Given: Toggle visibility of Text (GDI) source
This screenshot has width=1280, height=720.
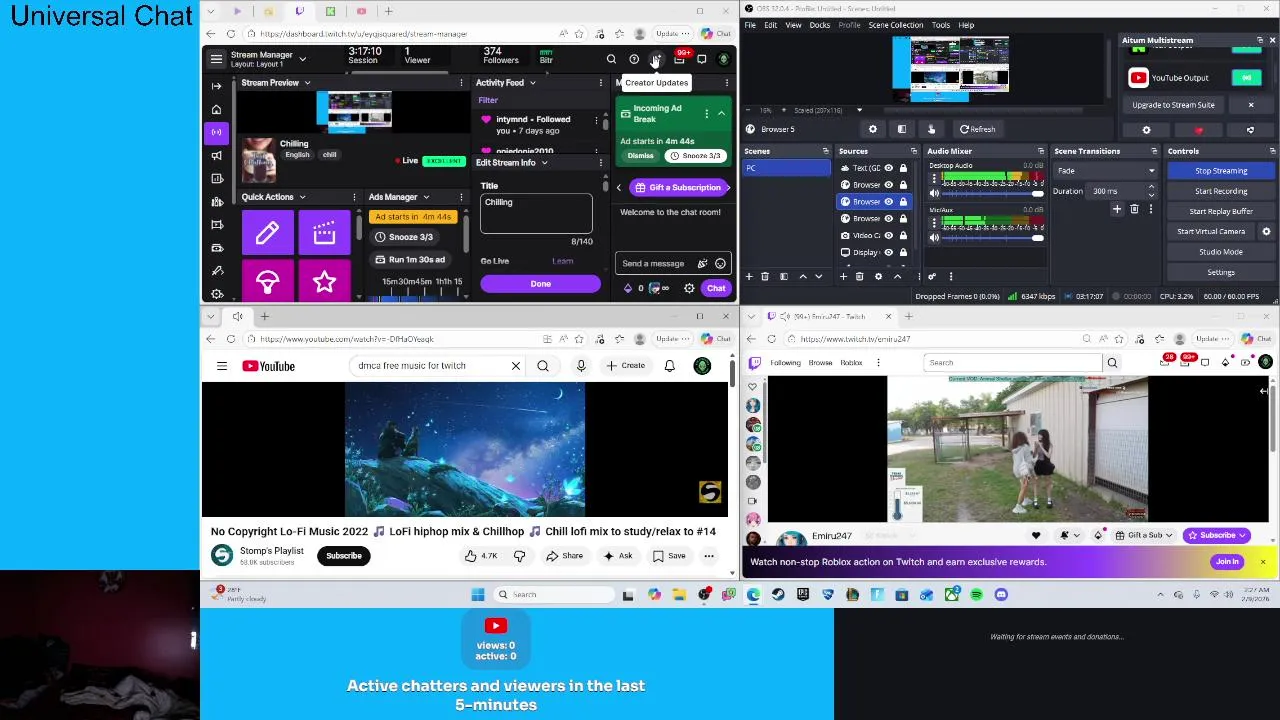Looking at the screenshot, I should (888, 168).
